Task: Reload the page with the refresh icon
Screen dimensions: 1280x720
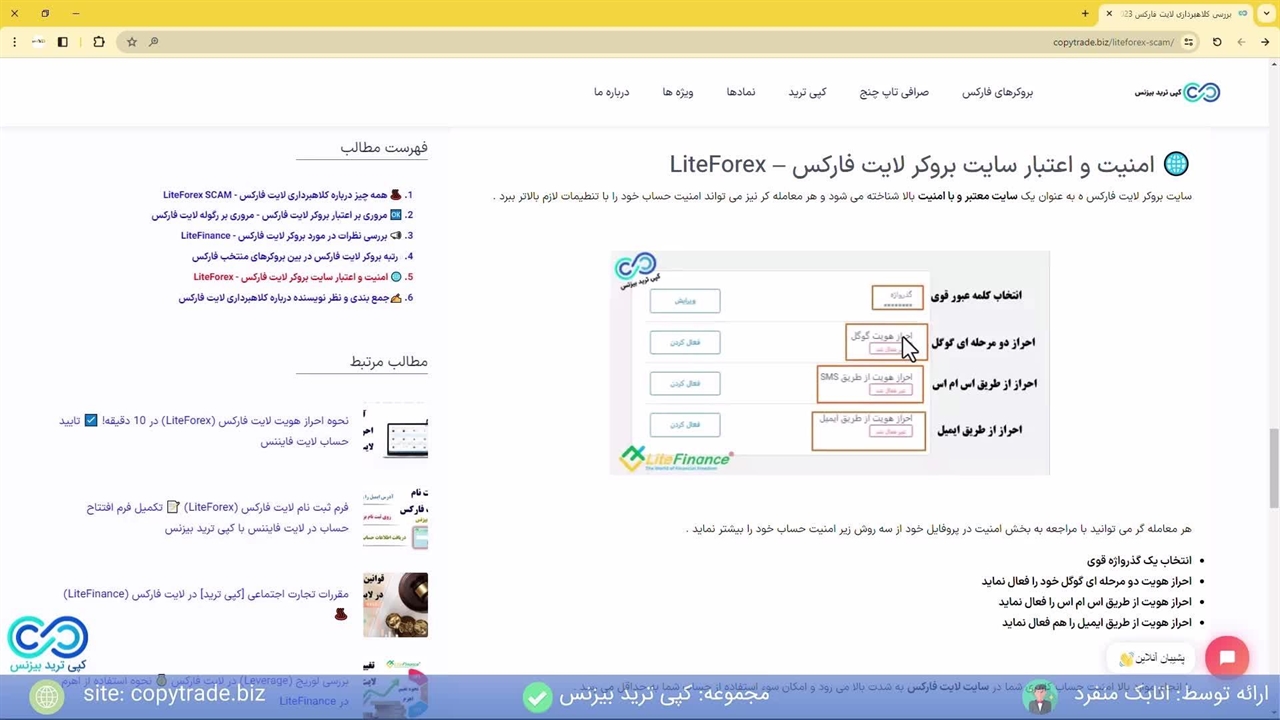Action: click(1217, 42)
